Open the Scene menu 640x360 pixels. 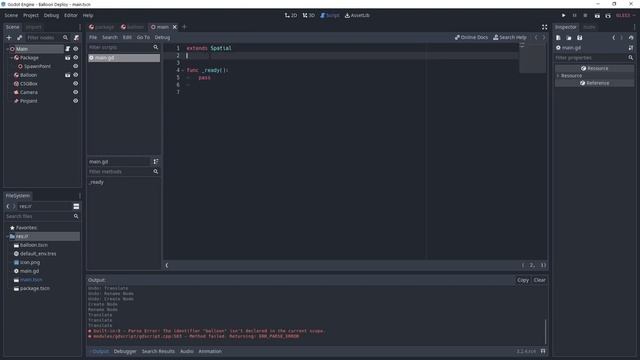pos(11,16)
